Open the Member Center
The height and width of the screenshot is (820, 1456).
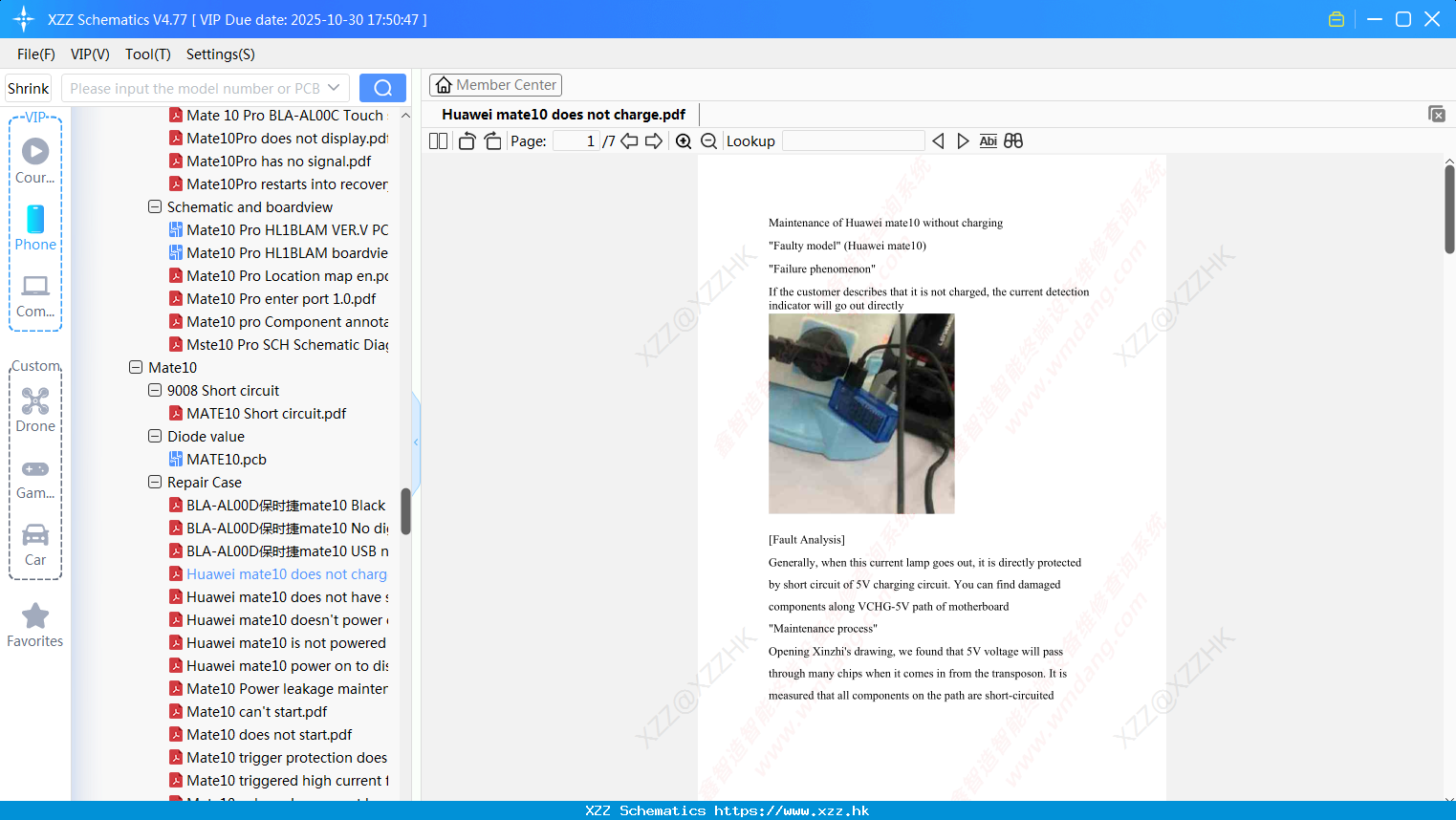click(495, 85)
